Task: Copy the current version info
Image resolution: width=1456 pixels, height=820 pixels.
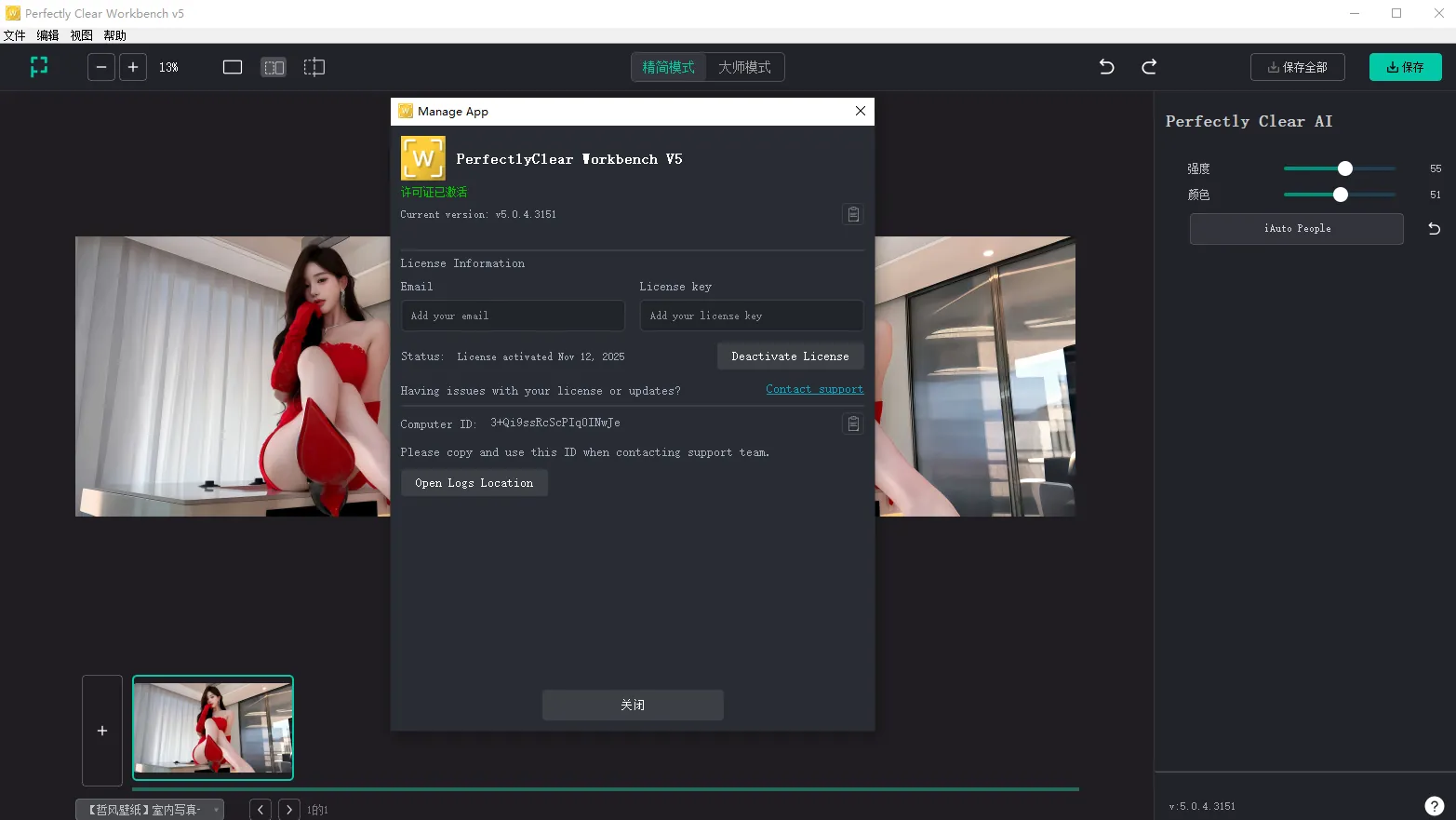Action: [852, 215]
